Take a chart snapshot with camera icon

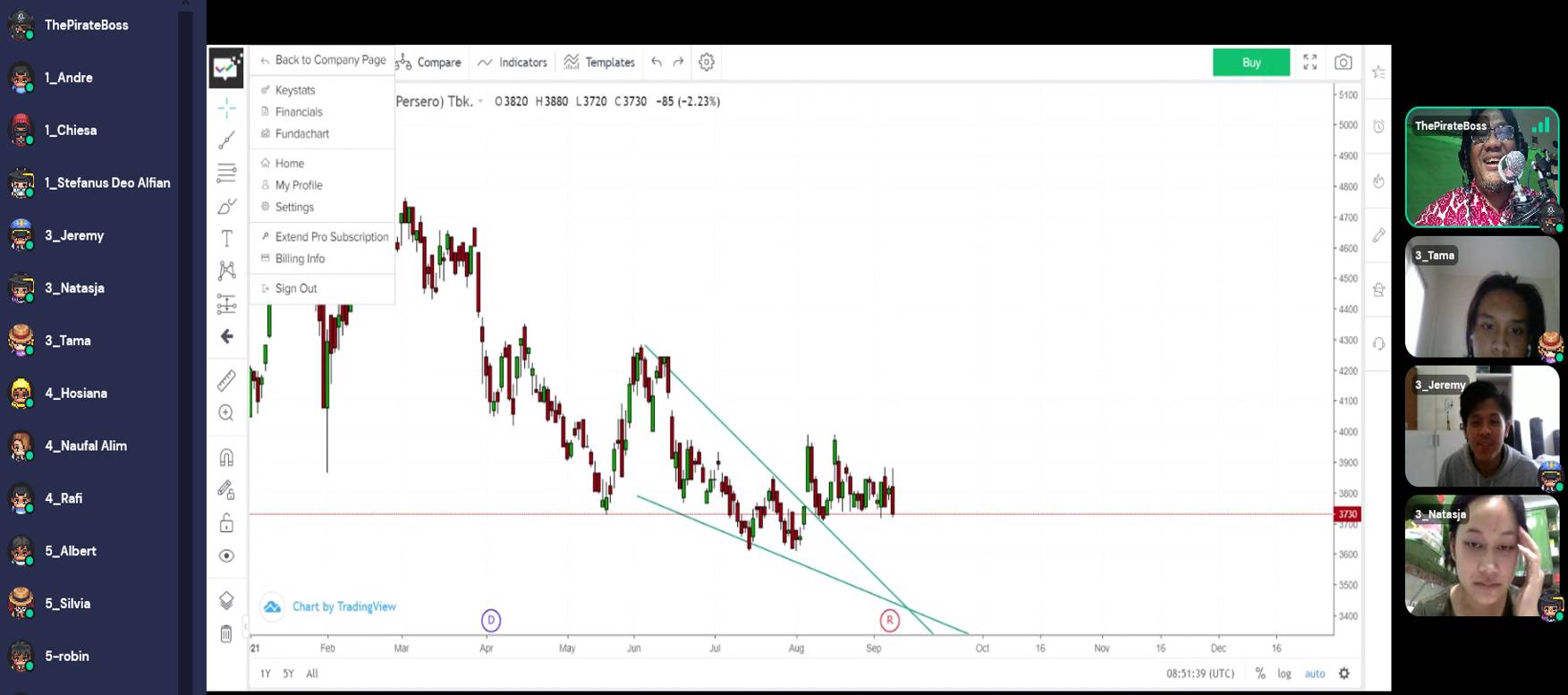tap(1343, 63)
